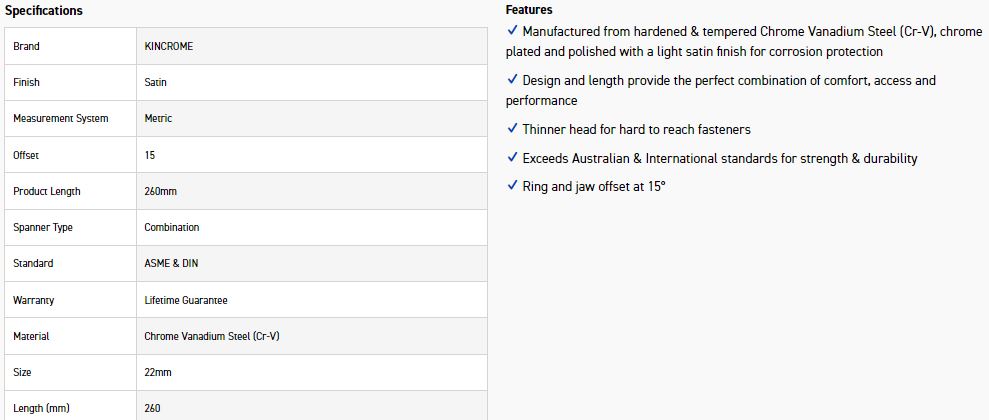Click the Features heading

[x=529, y=10]
